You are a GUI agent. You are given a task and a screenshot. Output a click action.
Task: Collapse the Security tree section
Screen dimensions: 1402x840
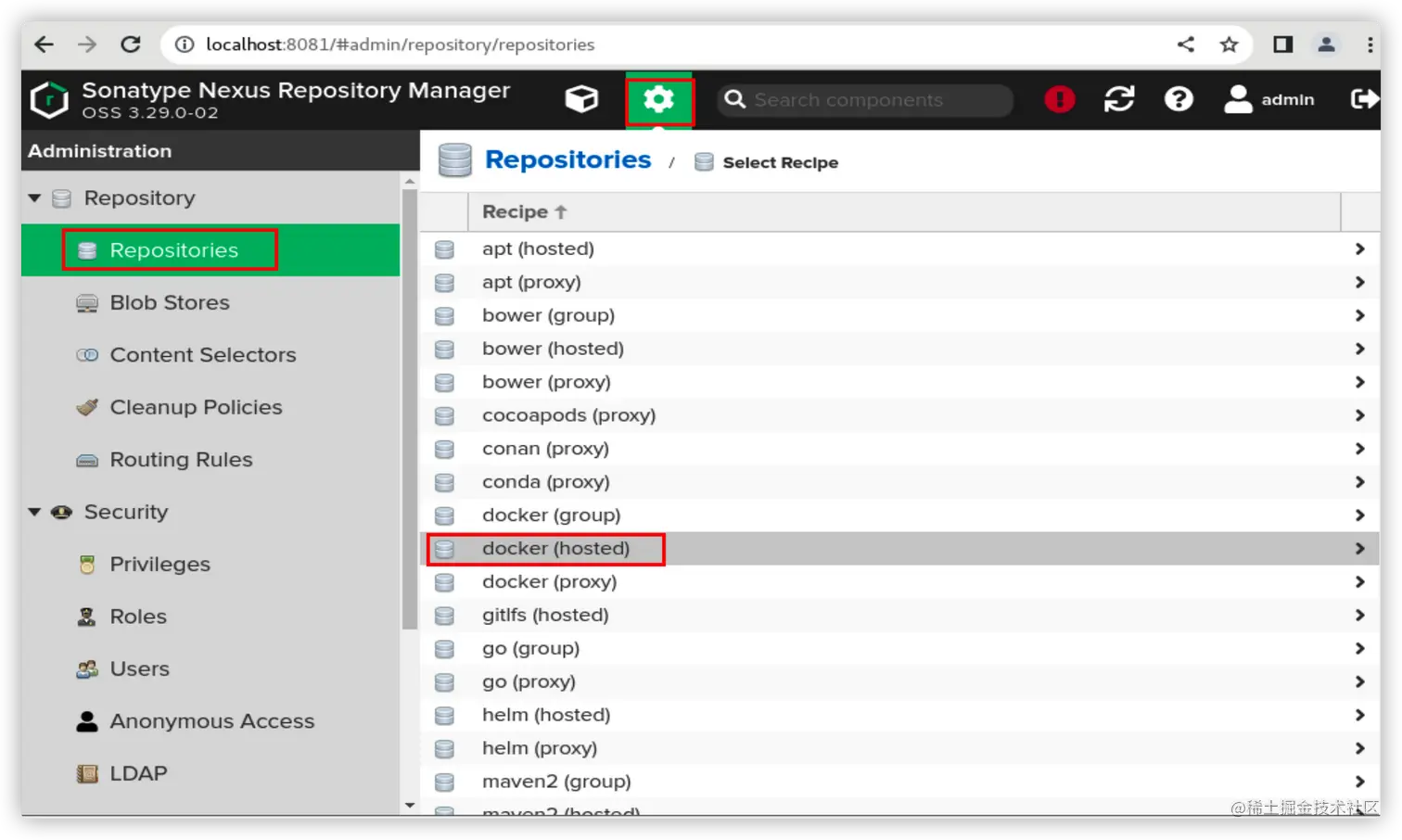(34, 512)
